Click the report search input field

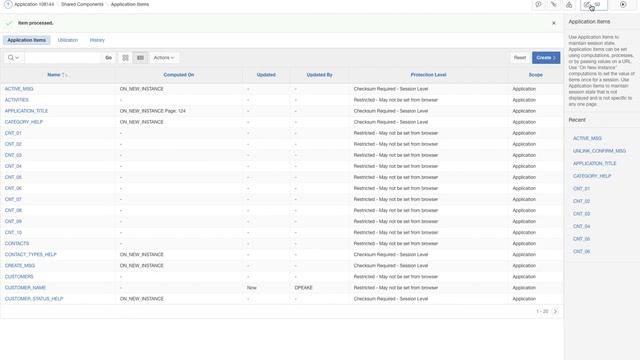[62, 58]
